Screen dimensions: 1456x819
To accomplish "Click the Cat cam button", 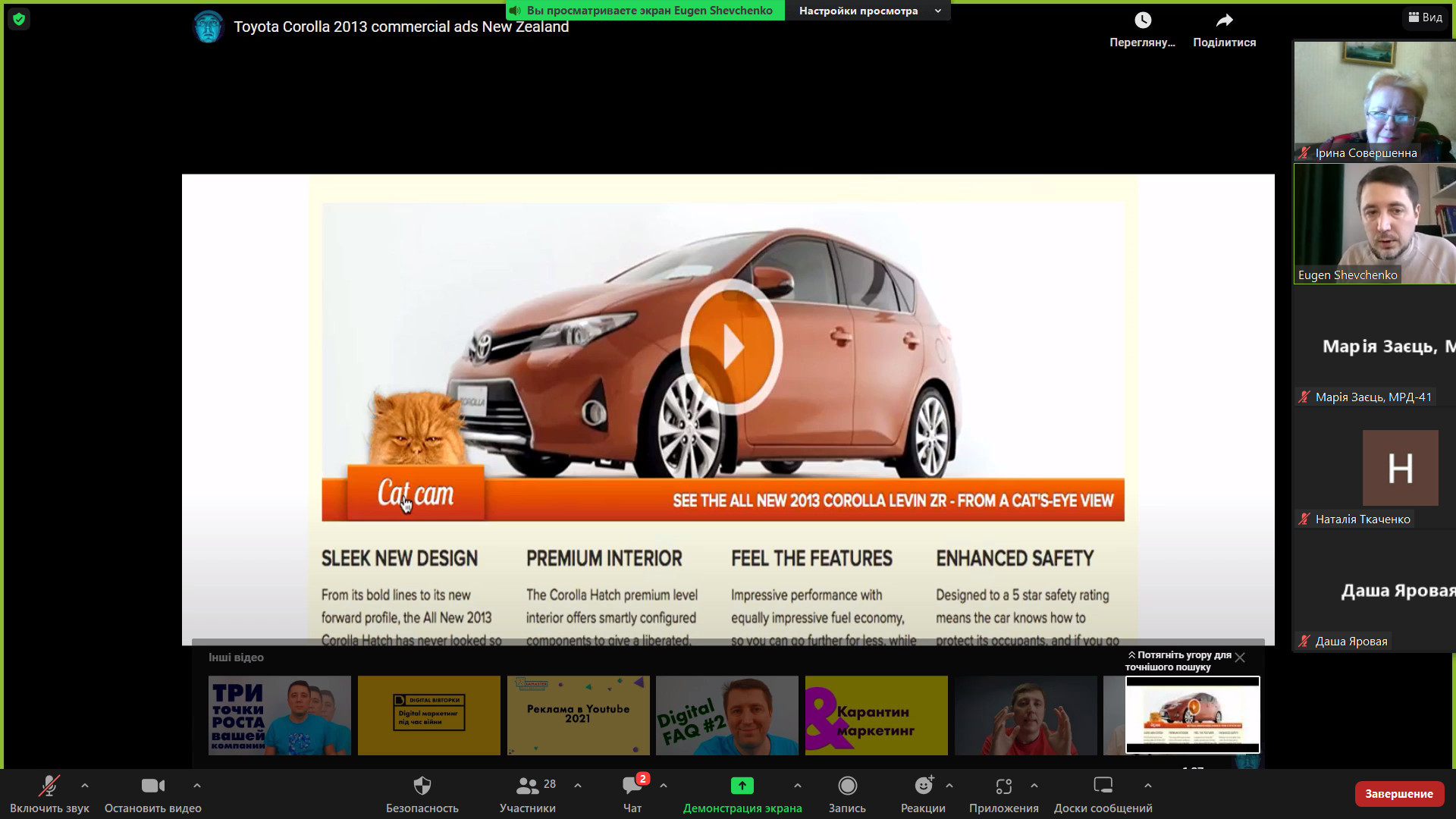I will [416, 494].
